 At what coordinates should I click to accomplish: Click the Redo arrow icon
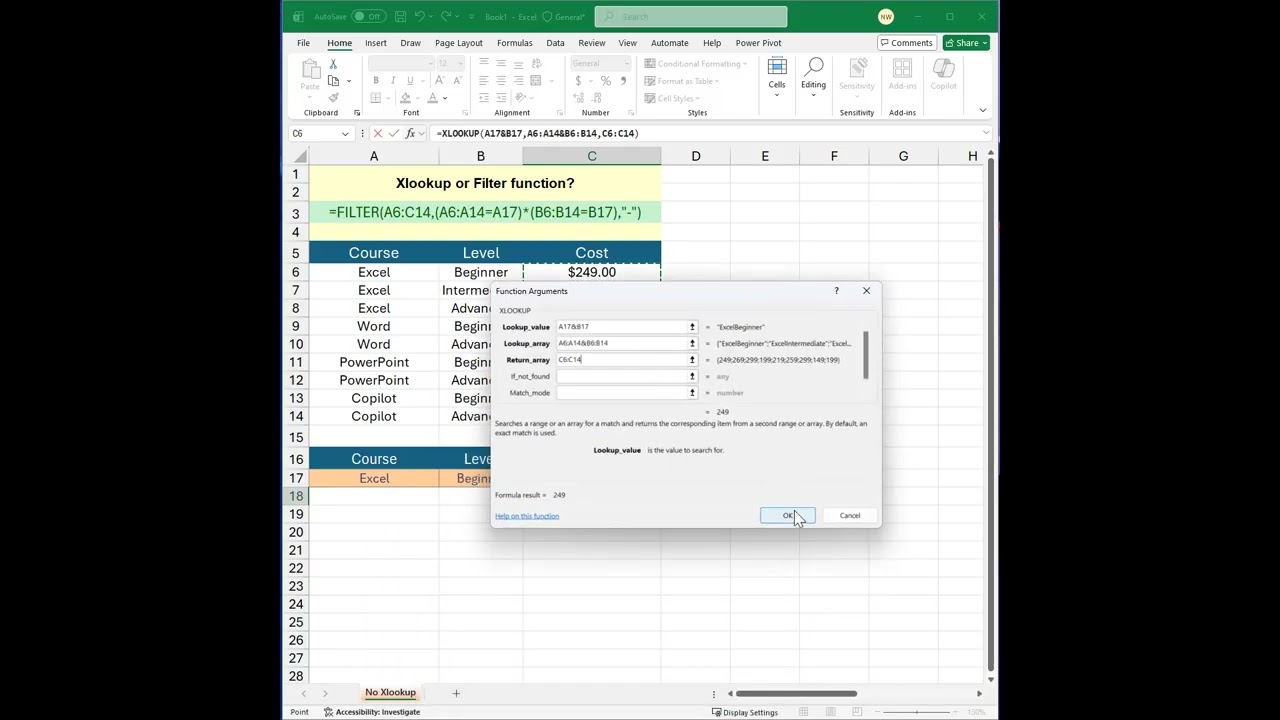[446, 17]
